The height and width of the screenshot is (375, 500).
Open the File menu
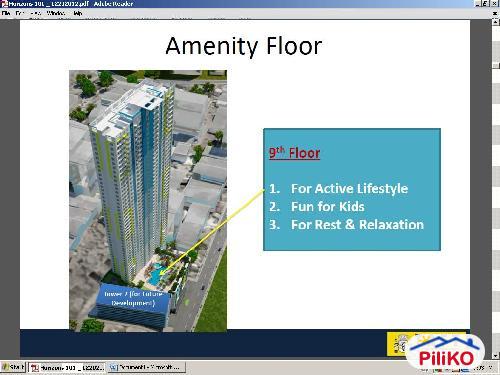[6, 13]
